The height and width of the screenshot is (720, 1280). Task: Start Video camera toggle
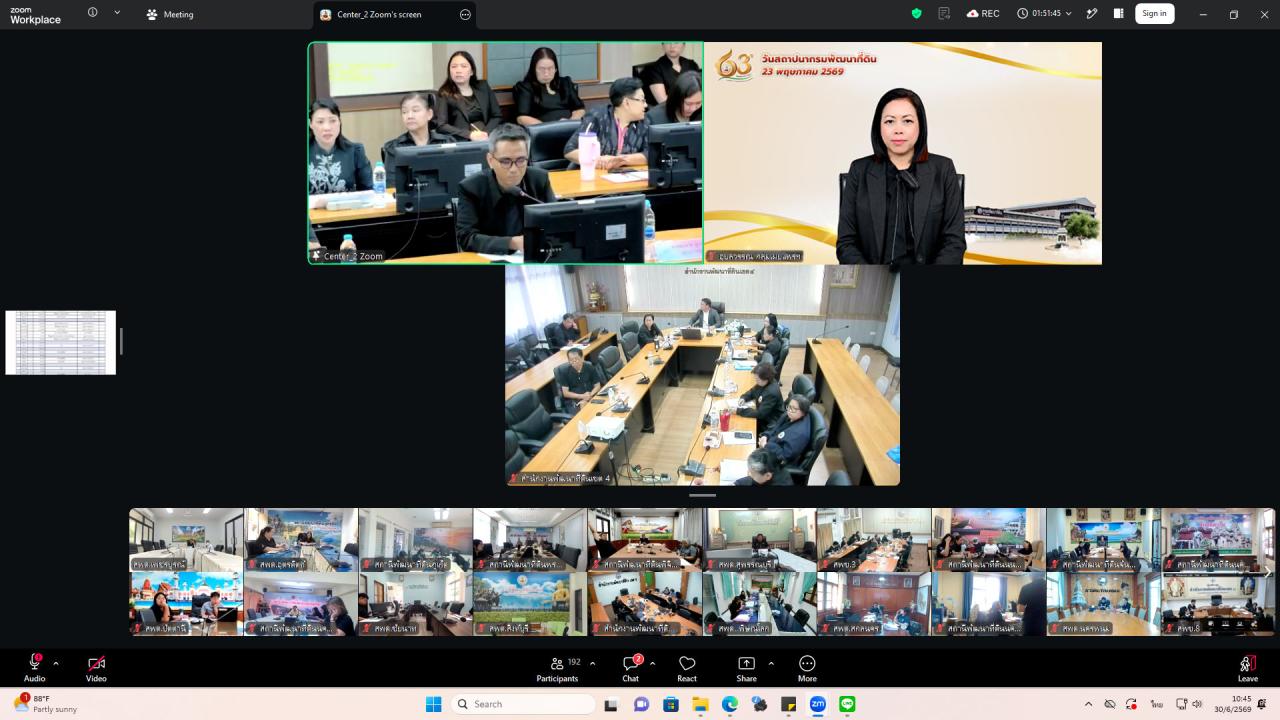[96, 669]
